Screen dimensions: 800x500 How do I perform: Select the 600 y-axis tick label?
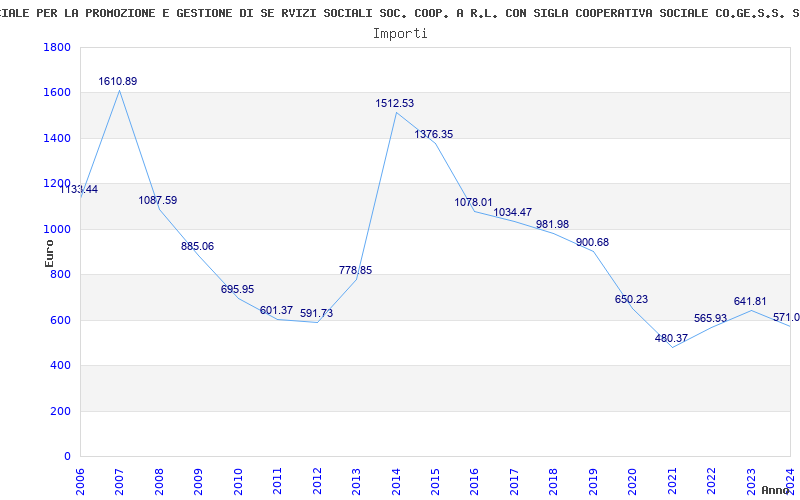(60, 320)
